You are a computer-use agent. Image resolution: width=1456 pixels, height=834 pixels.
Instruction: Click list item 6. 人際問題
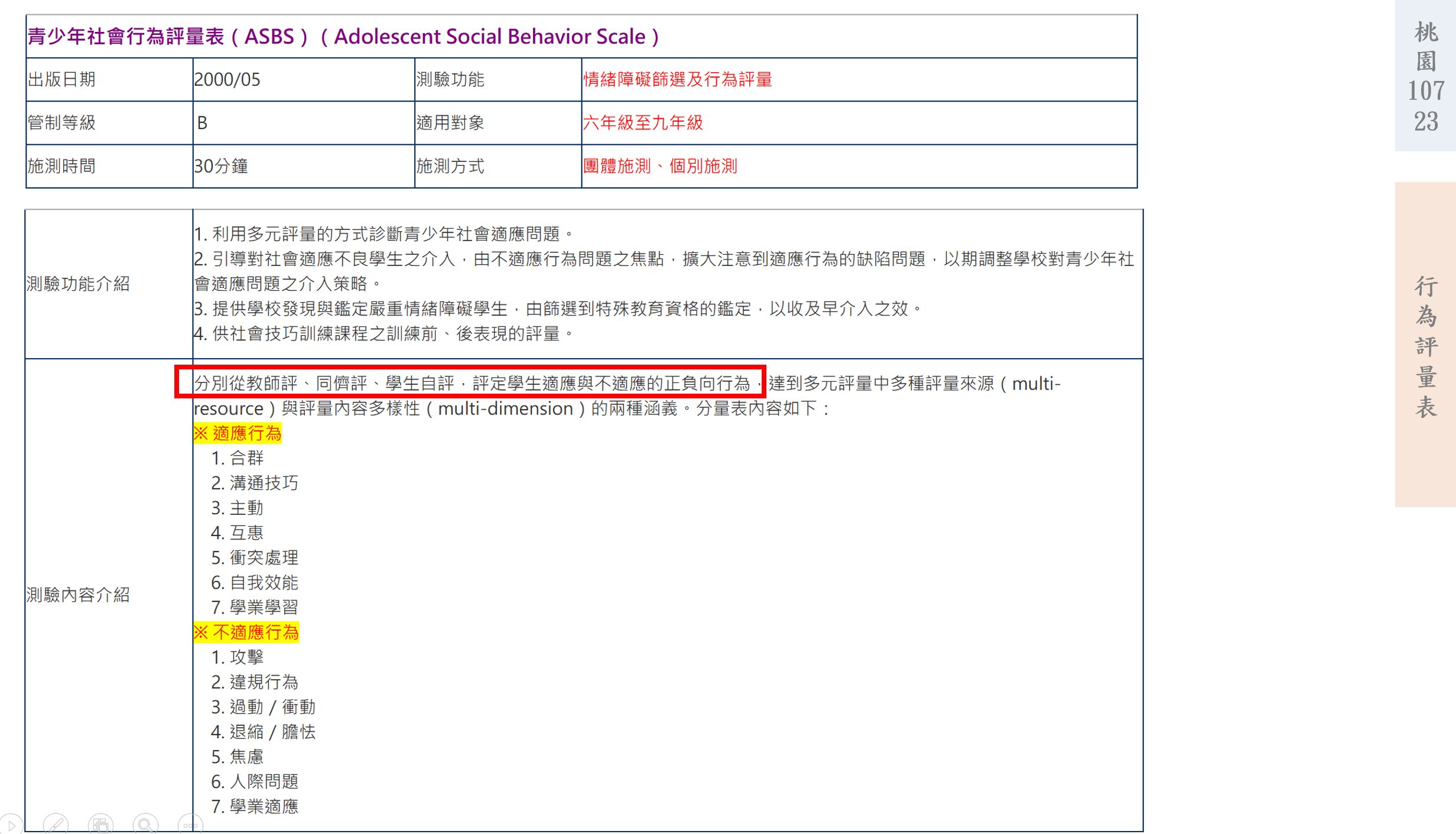point(255,781)
